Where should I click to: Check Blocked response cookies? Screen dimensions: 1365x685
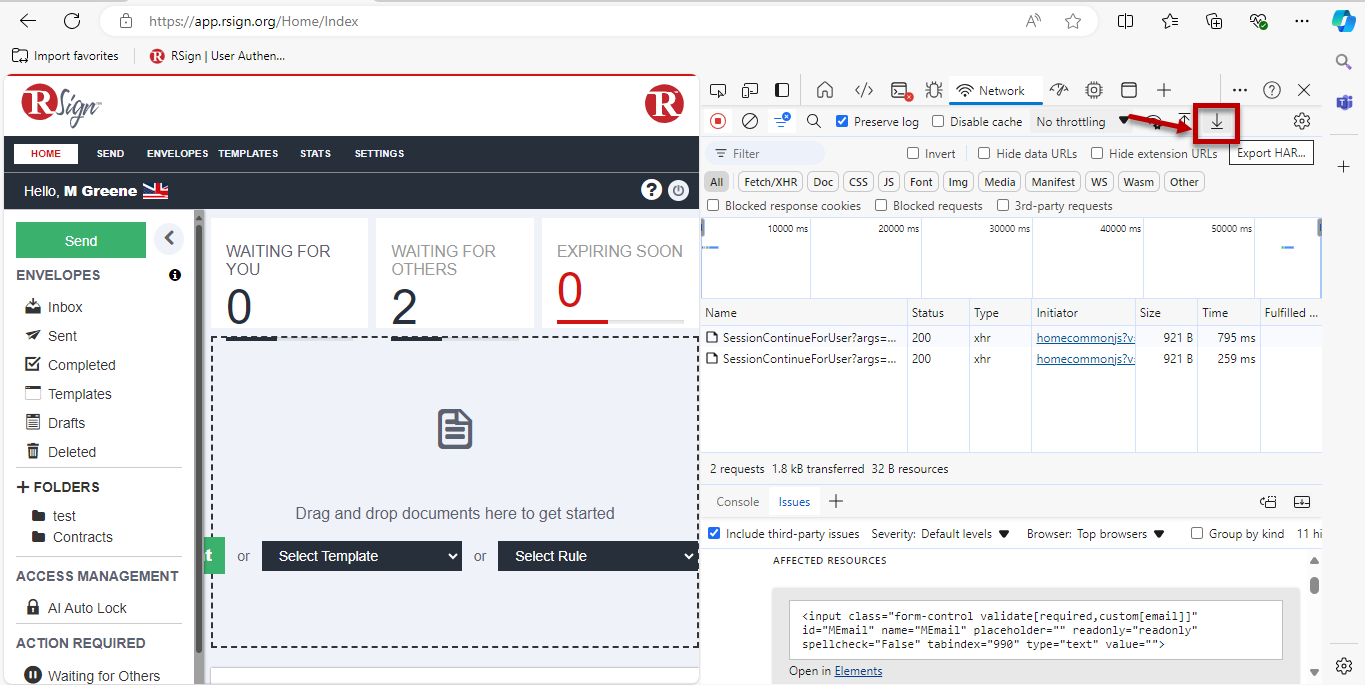point(713,205)
